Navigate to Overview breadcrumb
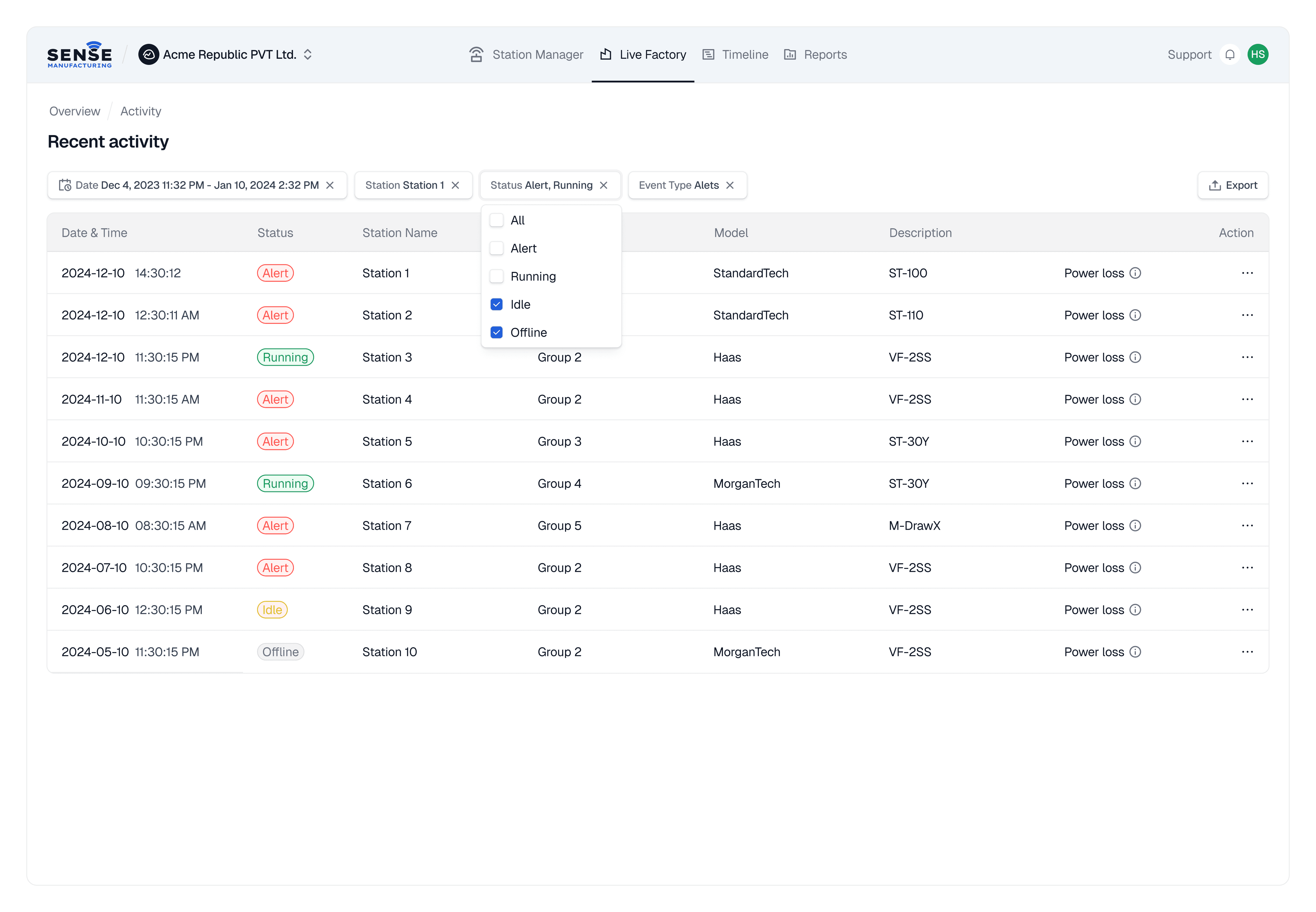This screenshot has height=912, width=1316. [74, 111]
